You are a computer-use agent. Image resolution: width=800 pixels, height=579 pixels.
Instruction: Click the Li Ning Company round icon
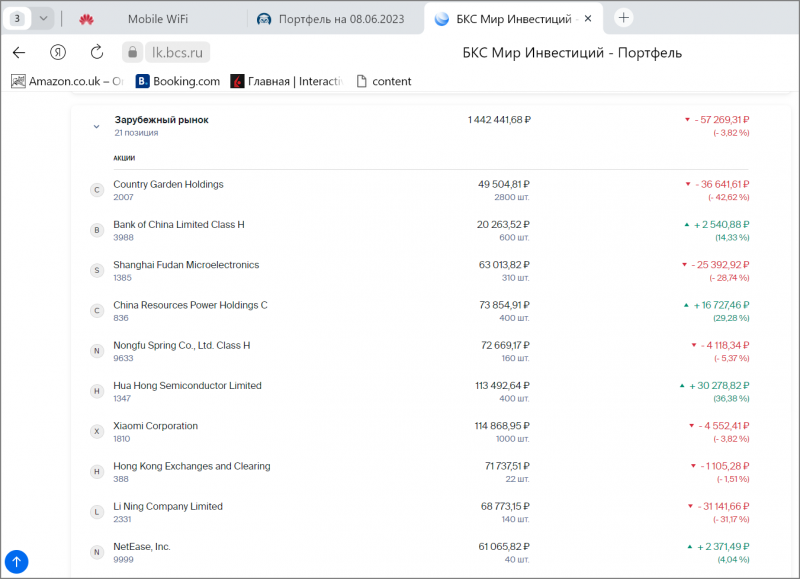(97, 512)
